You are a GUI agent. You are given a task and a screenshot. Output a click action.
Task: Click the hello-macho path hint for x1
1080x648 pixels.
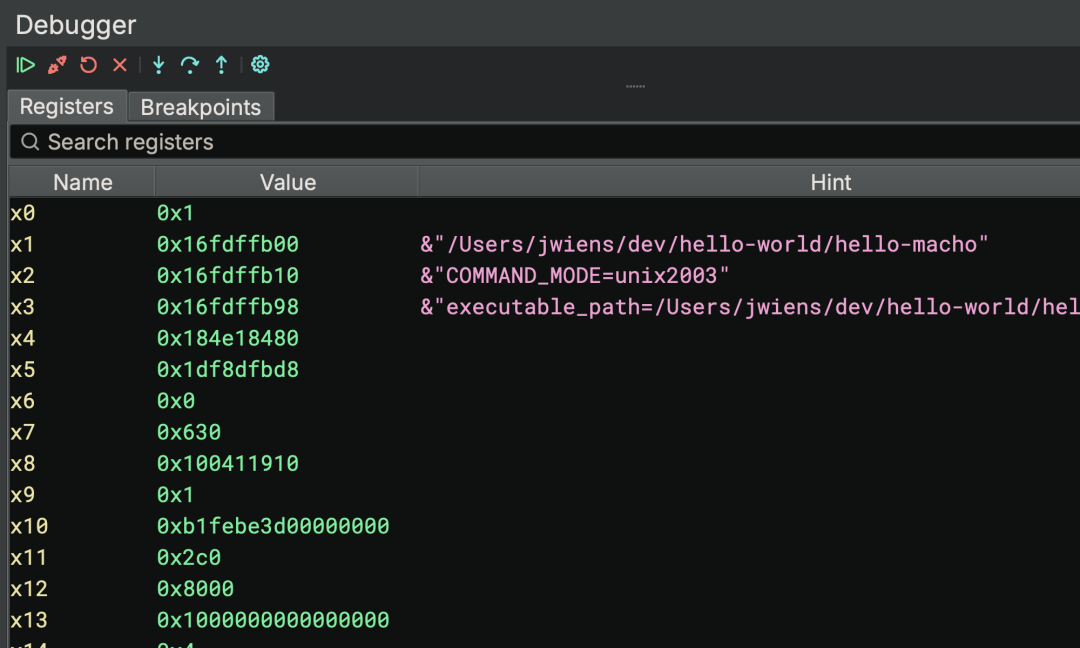705,244
